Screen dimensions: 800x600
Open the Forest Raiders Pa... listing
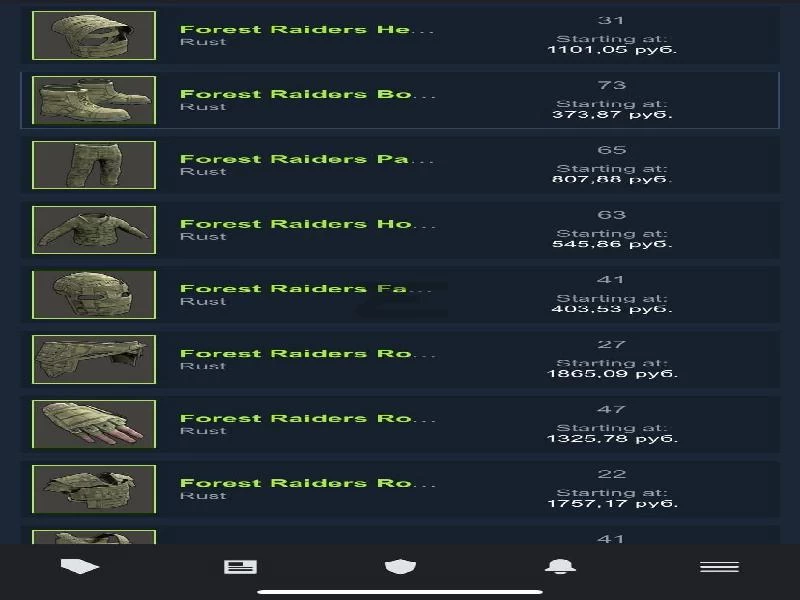[x=400, y=165]
